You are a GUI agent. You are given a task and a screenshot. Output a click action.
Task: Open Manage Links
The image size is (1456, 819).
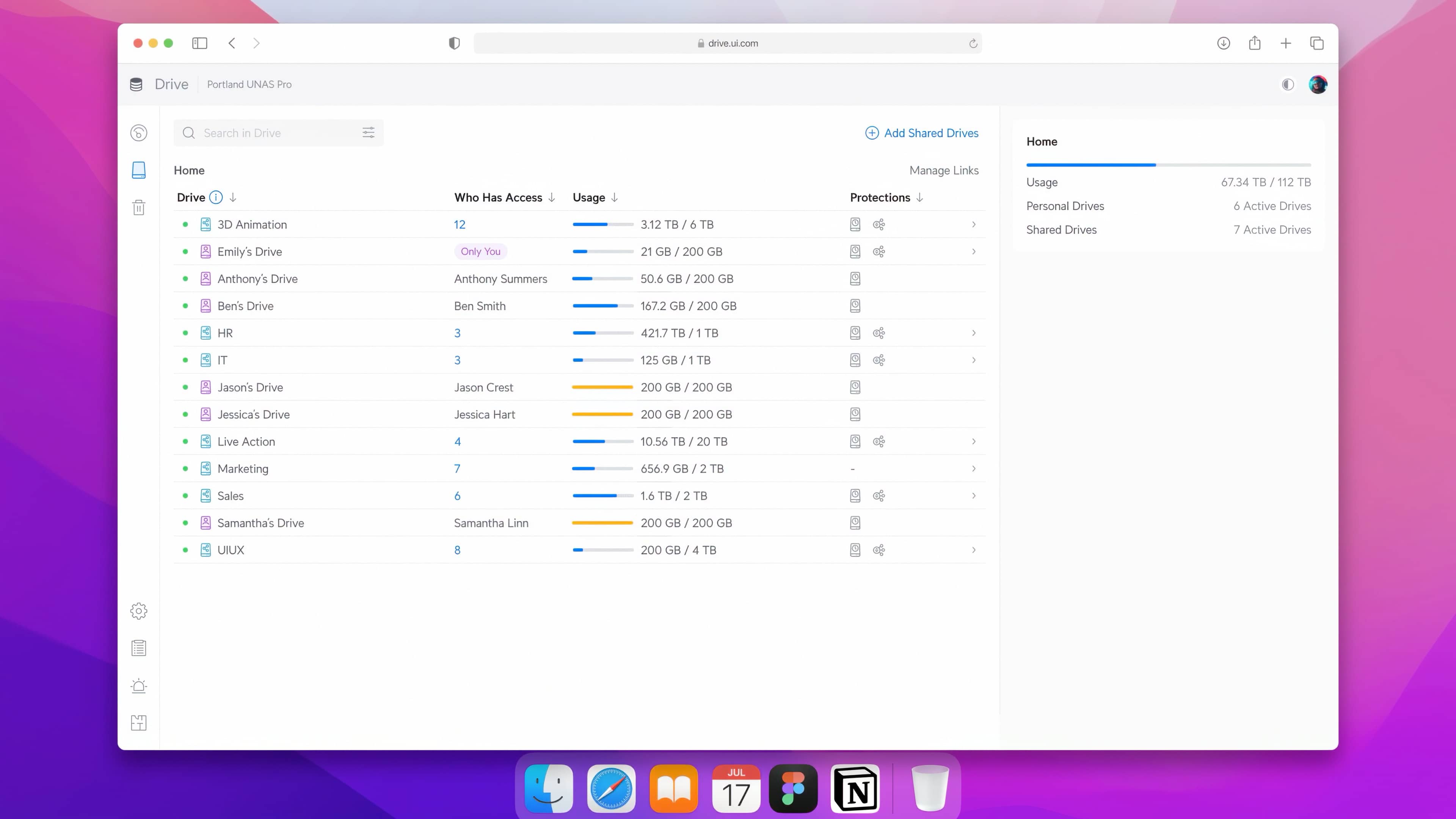pos(943,170)
